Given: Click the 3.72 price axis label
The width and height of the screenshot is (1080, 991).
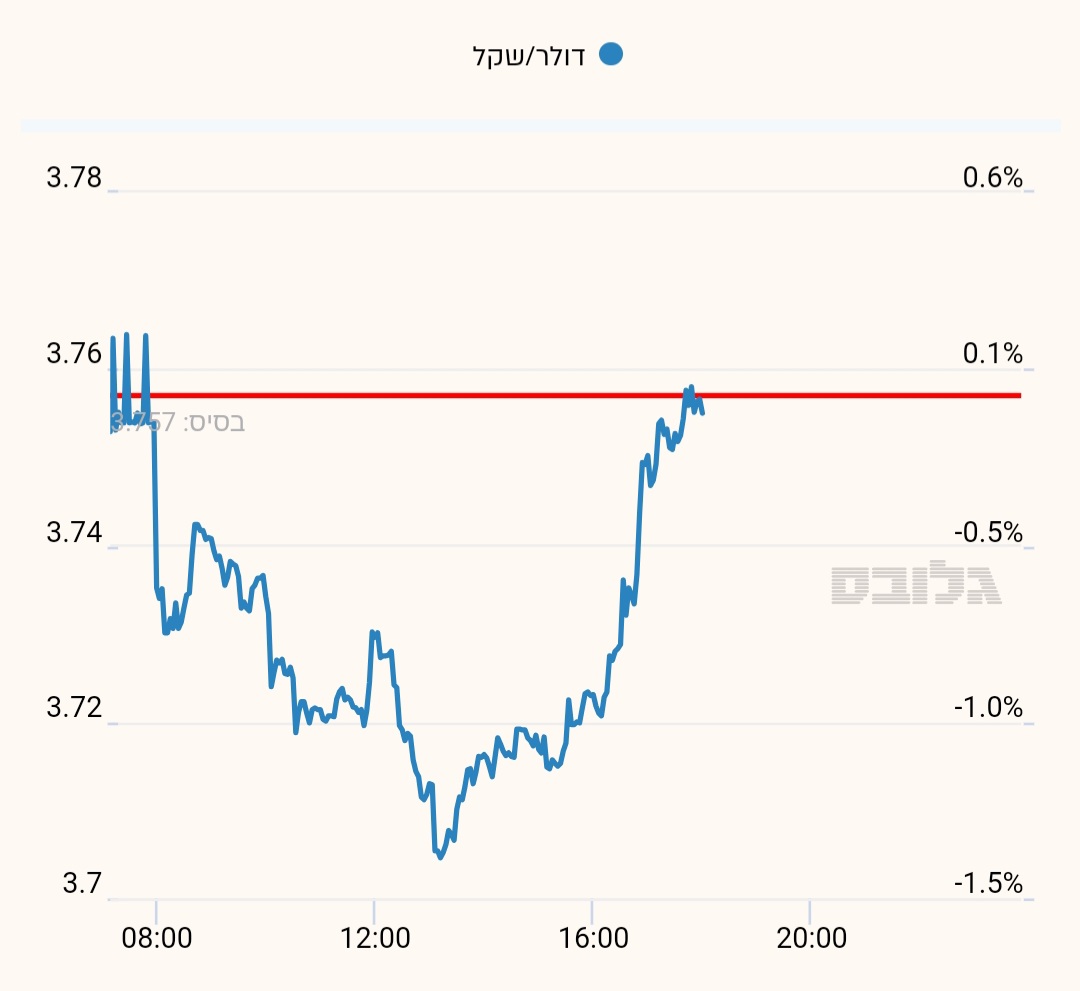Looking at the screenshot, I should pyautogui.click(x=74, y=708).
